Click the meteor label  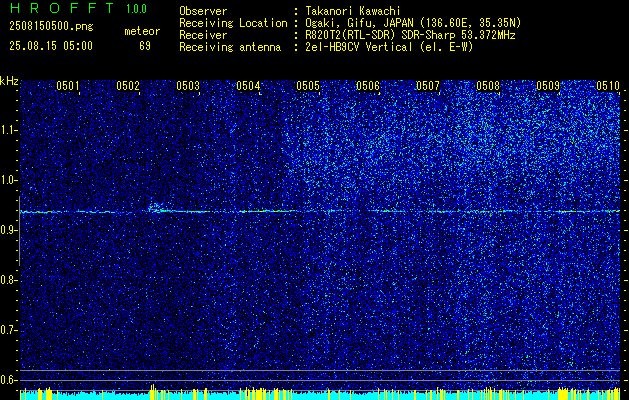pyautogui.click(x=142, y=31)
